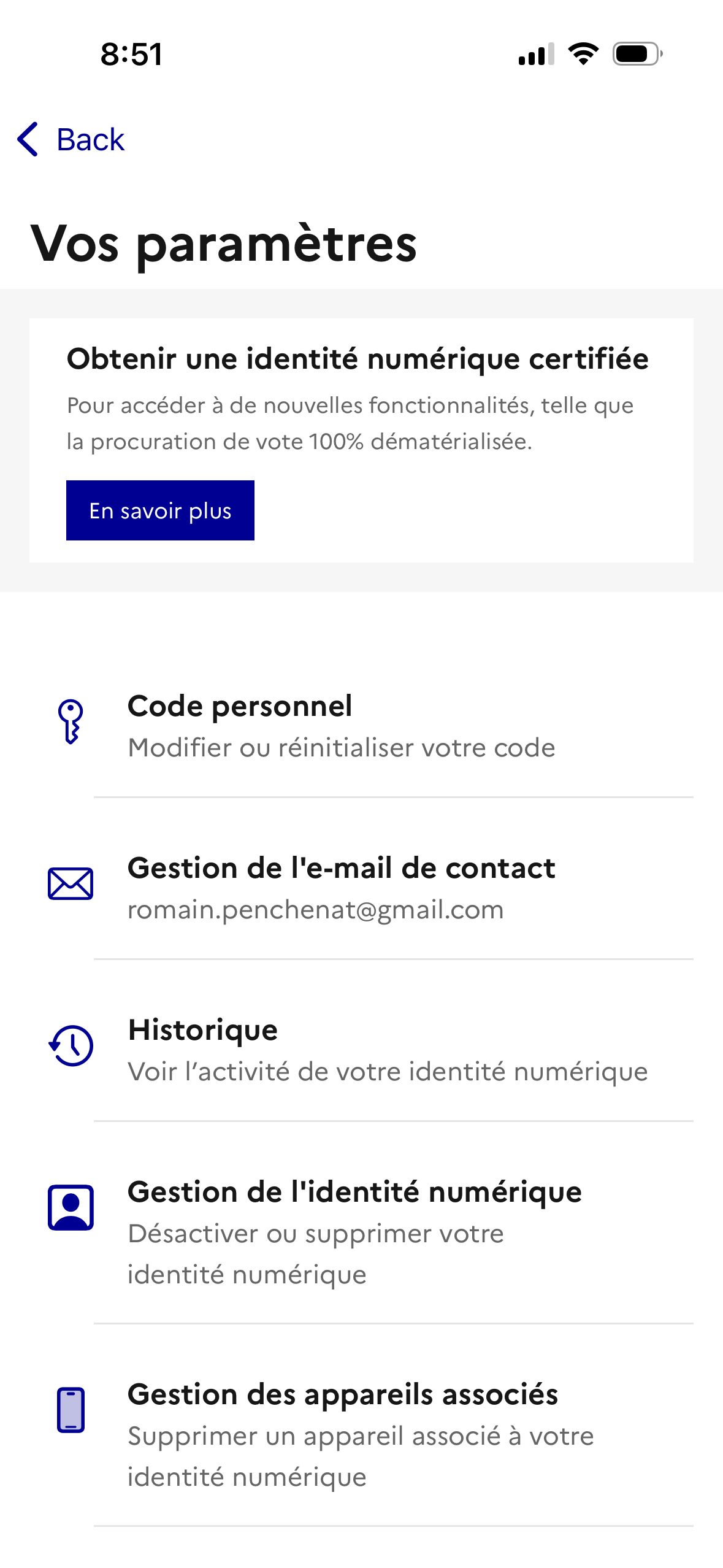Tap the envelope icon for contact e-mail
723x1568 pixels.
(x=71, y=884)
